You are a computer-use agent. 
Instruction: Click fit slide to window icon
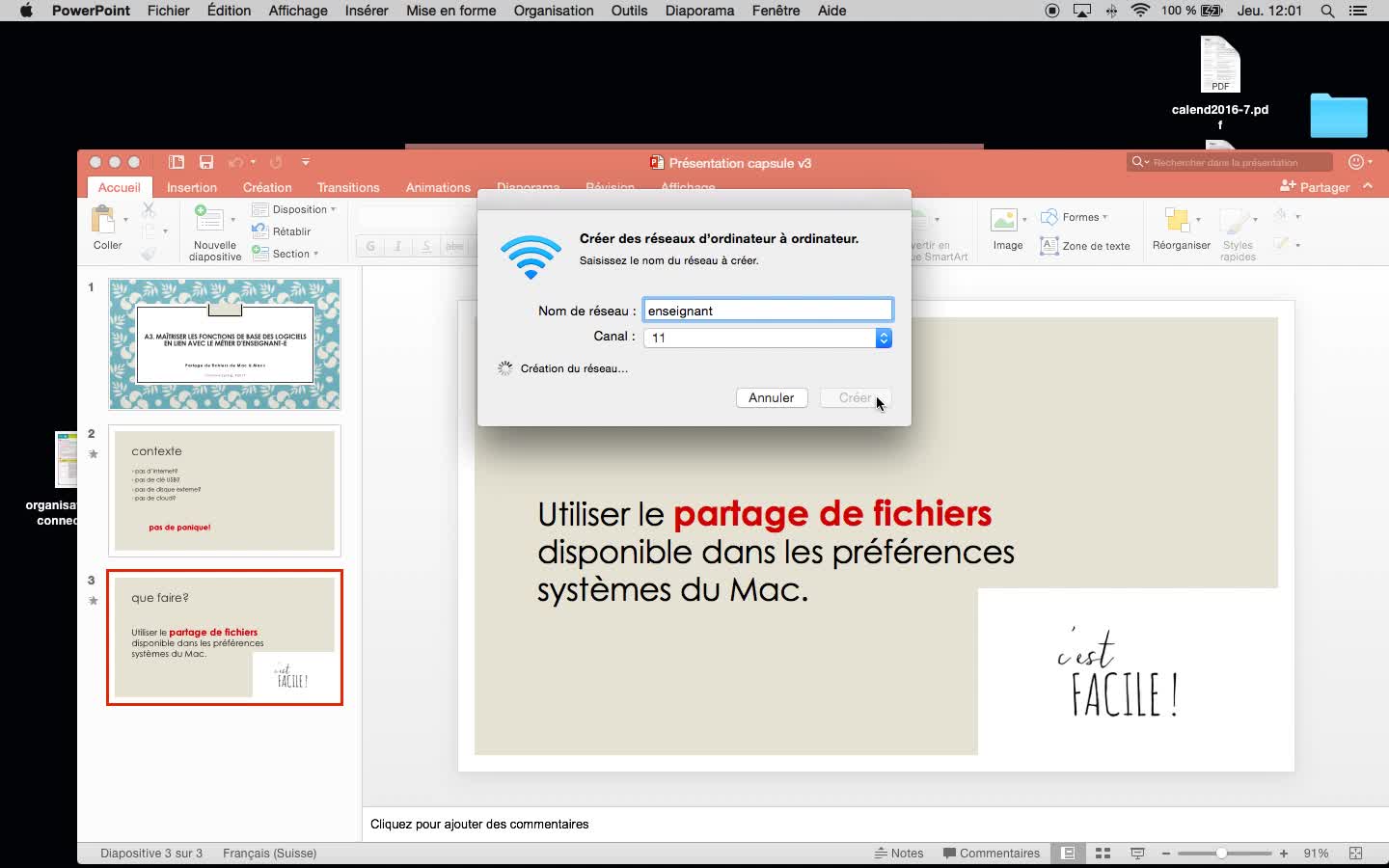tap(1355, 854)
